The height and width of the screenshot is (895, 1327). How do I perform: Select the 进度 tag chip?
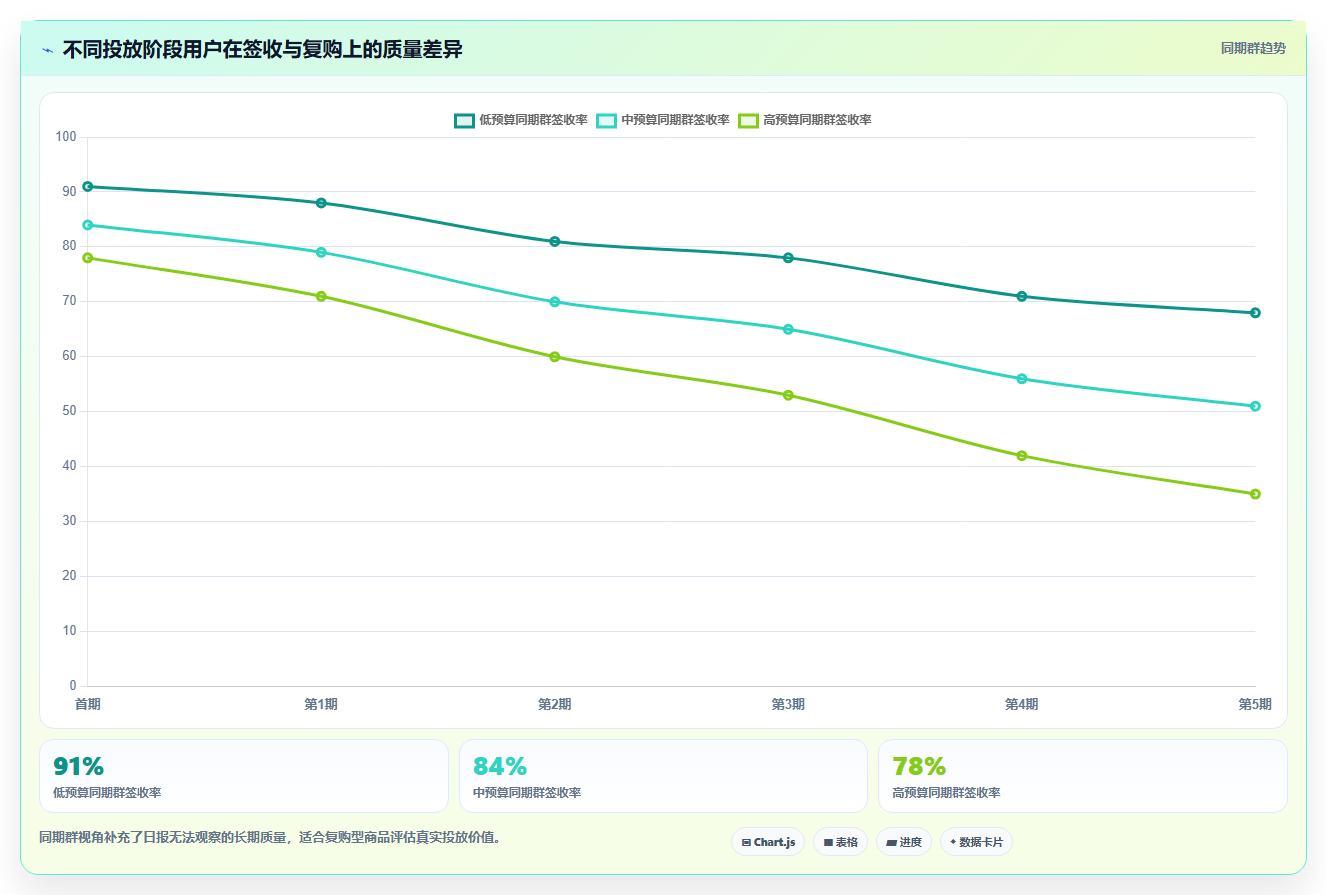(x=904, y=842)
